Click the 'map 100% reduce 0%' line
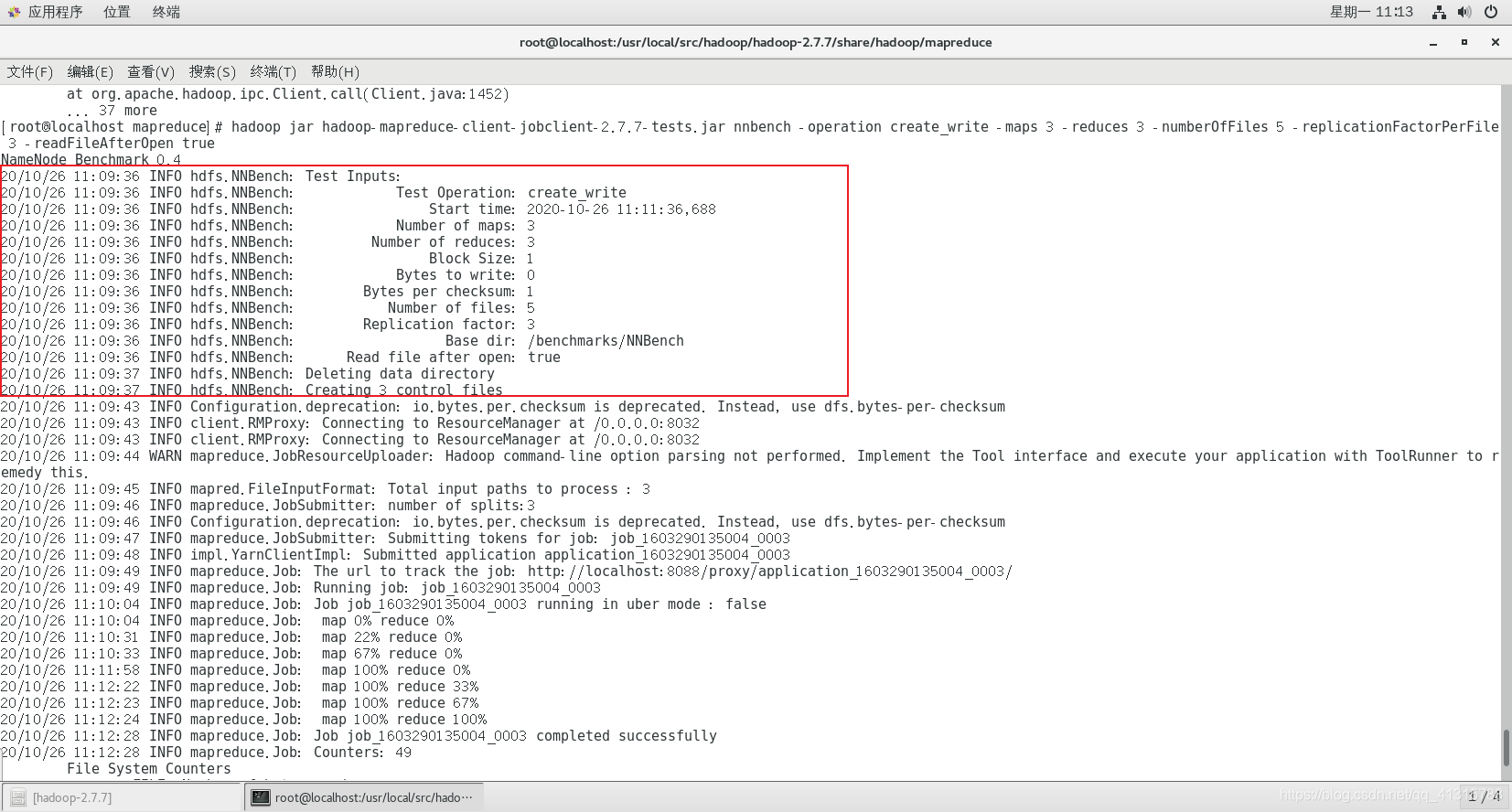1512x812 pixels. (235, 670)
